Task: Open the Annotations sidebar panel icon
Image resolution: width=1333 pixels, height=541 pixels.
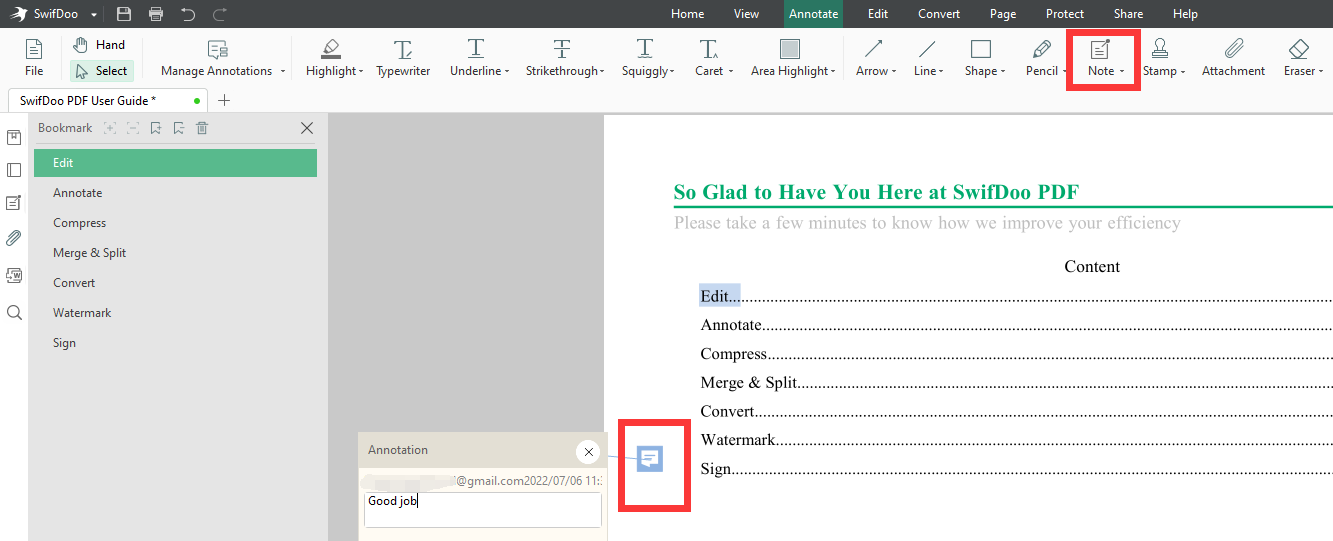Action: coord(14,203)
